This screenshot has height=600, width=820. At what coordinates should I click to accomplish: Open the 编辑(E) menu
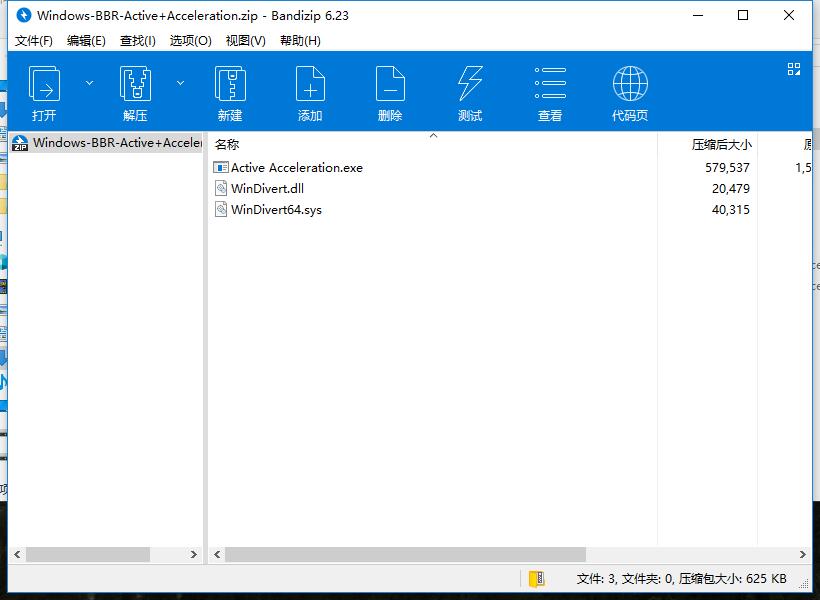pyautogui.click(x=86, y=41)
